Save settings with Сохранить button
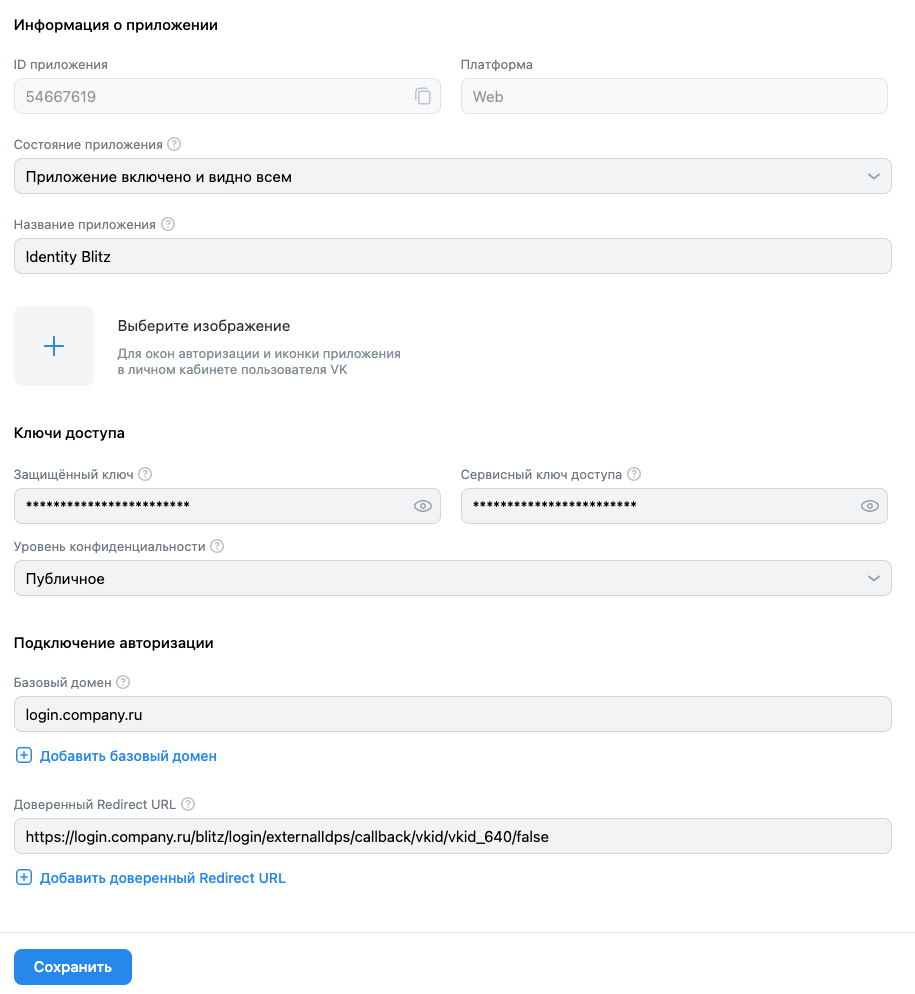Image resolution: width=915 pixels, height=994 pixels. point(73,967)
